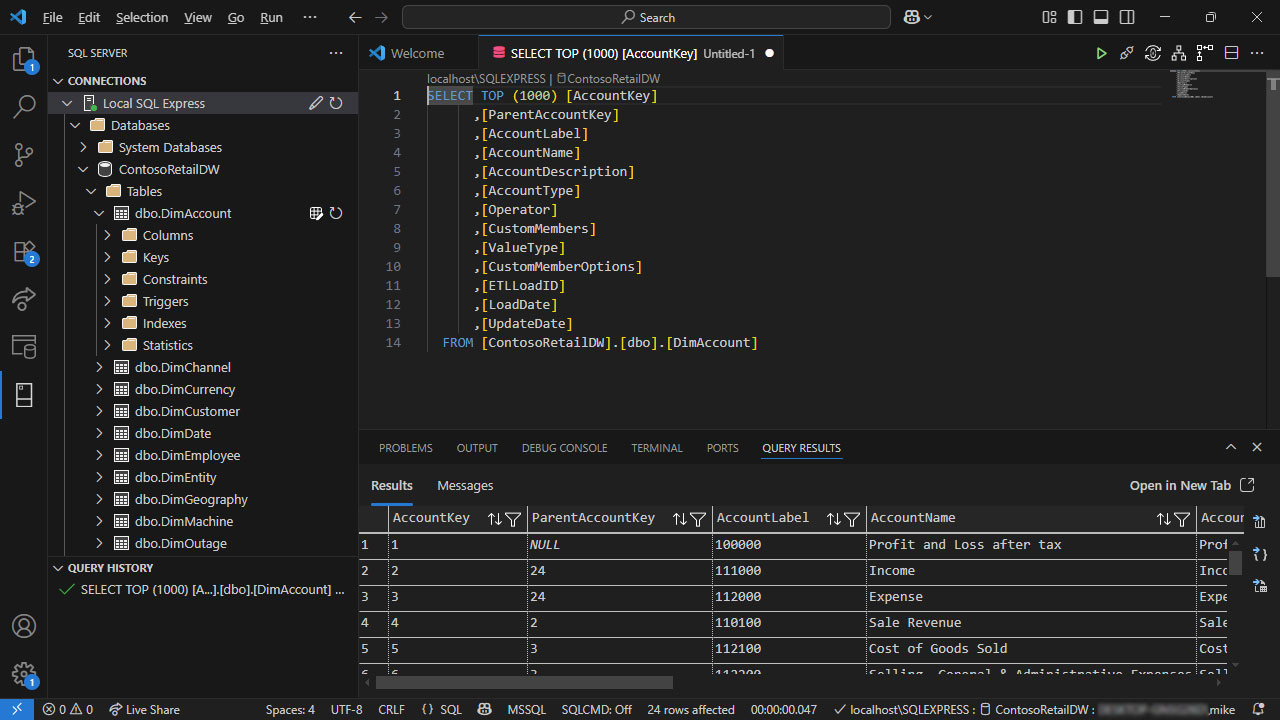1280x720 pixels.
Task: Click the disconnect plug icon in editor toolbar
Action: 1127,53
